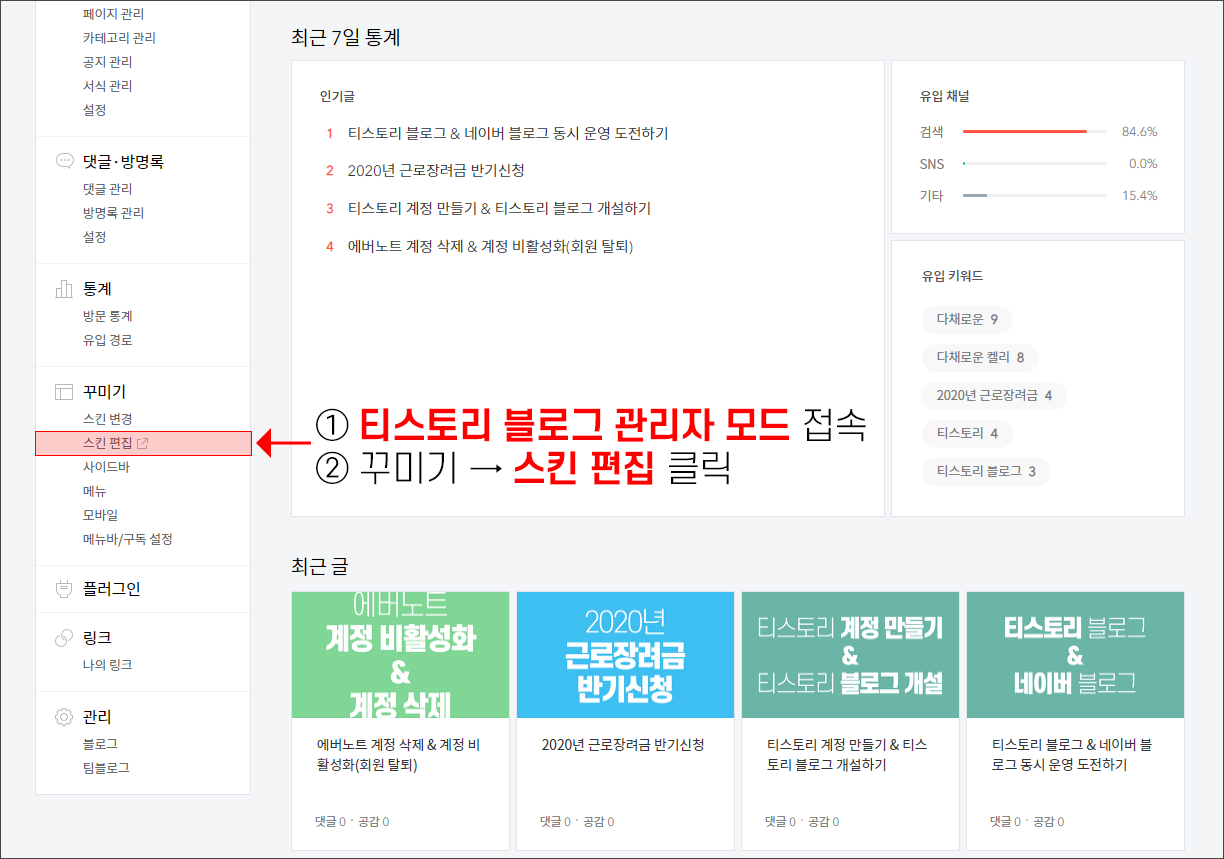Image resolution: width=1224 pixels, height=859 pixels.
Task: Click the 플러그인 plug icon
Action: pyautogui.click(x=64, y=589)
